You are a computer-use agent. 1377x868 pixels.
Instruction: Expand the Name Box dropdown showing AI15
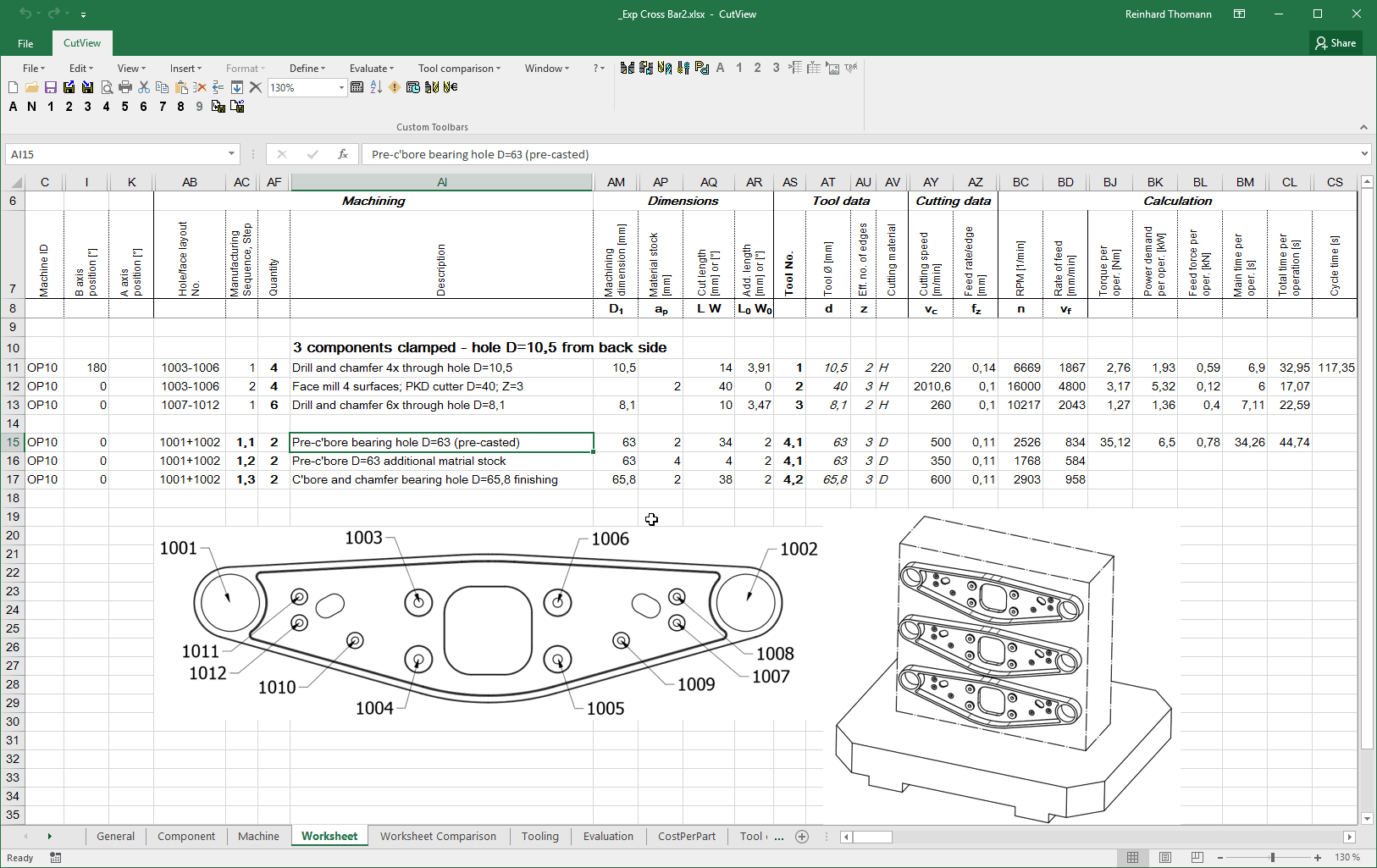coord(231,154)
